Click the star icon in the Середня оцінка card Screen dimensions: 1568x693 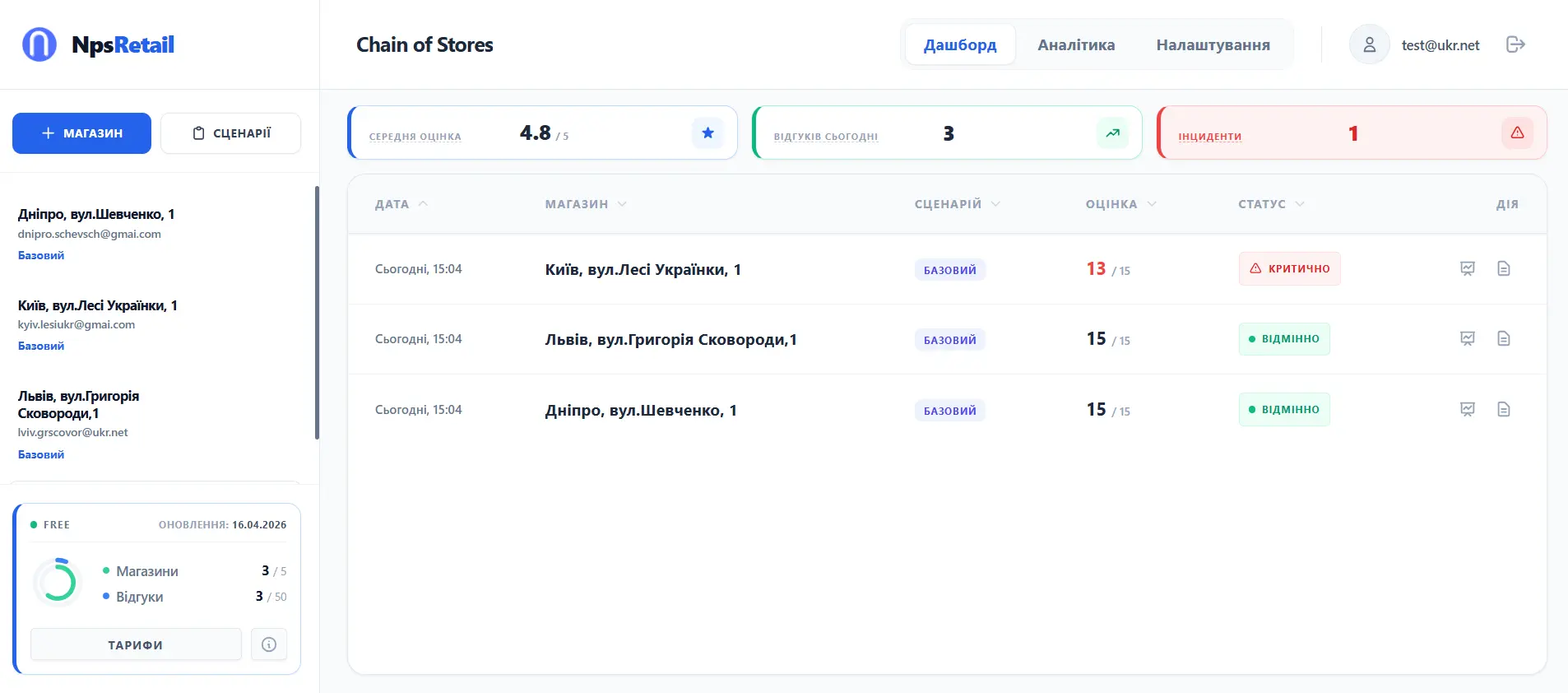707,133
